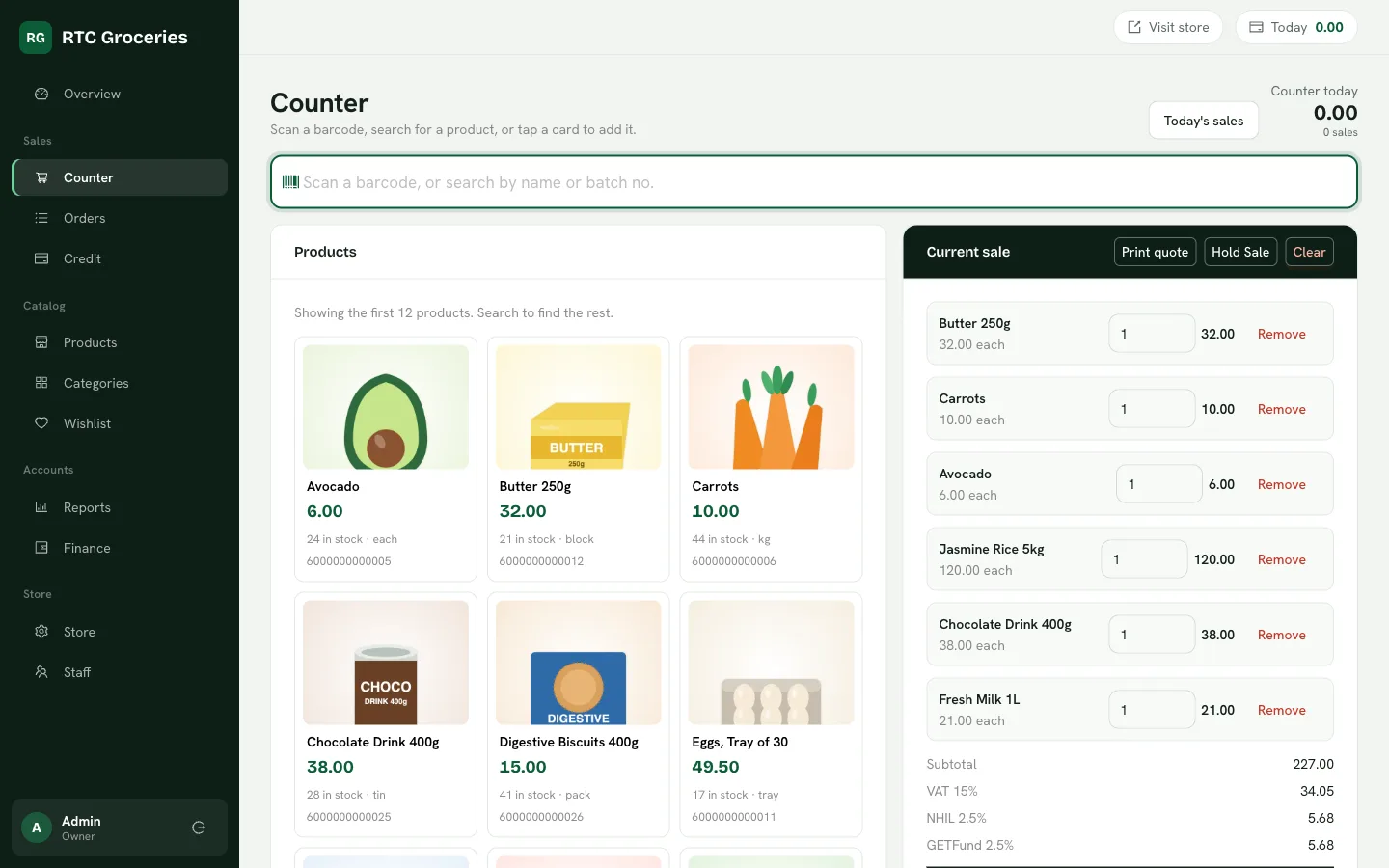Click the Eggs price 49.50
1389x868 pixels.
coord(716,767)
